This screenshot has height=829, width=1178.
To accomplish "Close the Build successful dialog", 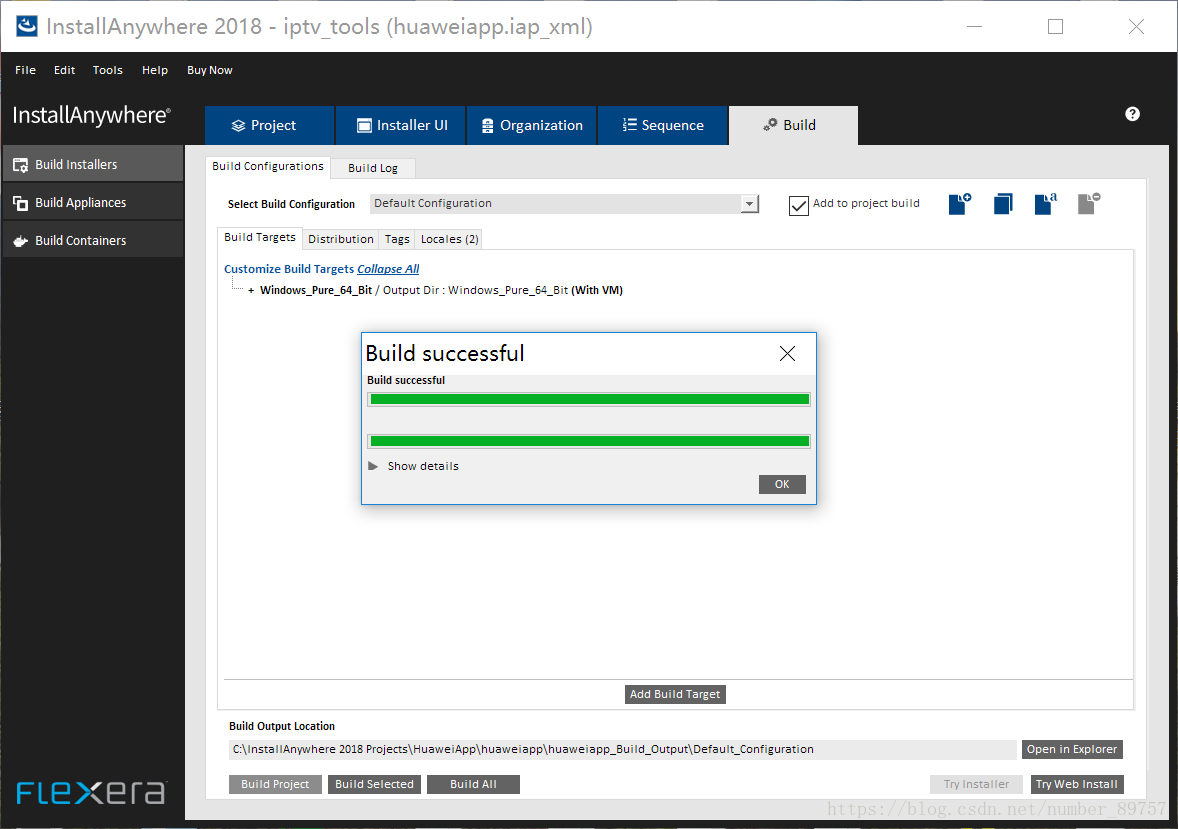I will 787,353.
